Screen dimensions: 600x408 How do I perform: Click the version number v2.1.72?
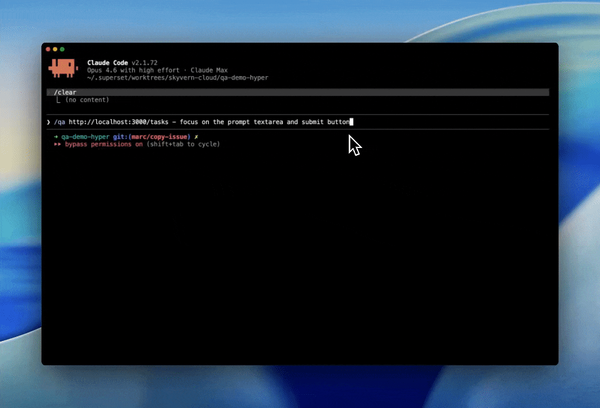(145, 63)
